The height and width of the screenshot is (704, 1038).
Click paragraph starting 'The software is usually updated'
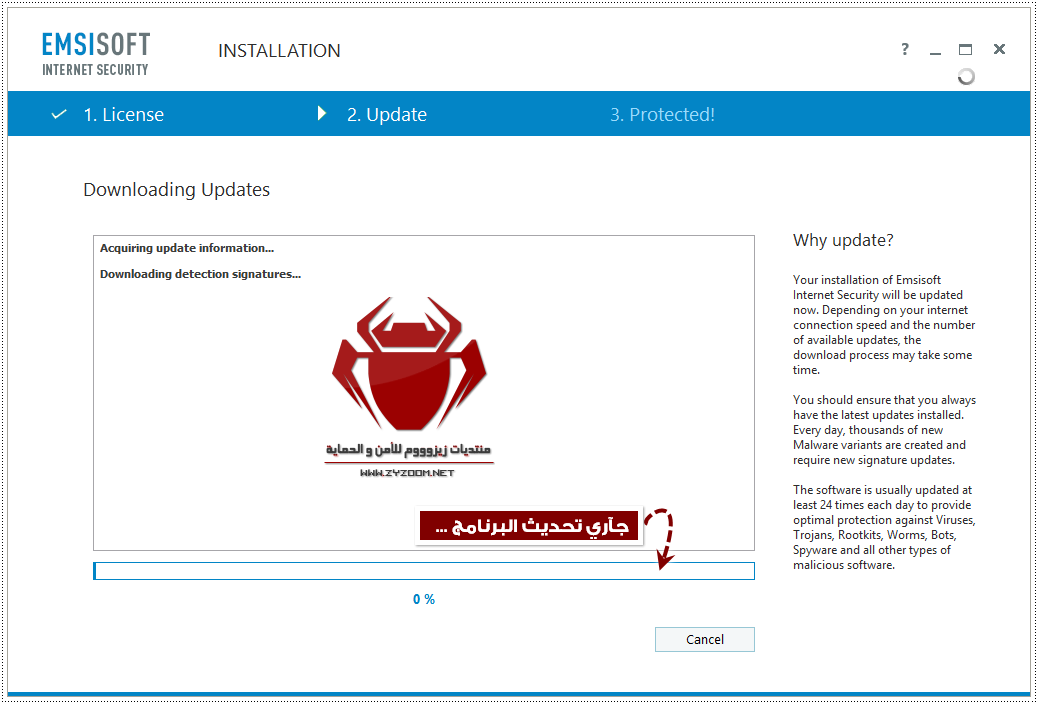point(884,527)
